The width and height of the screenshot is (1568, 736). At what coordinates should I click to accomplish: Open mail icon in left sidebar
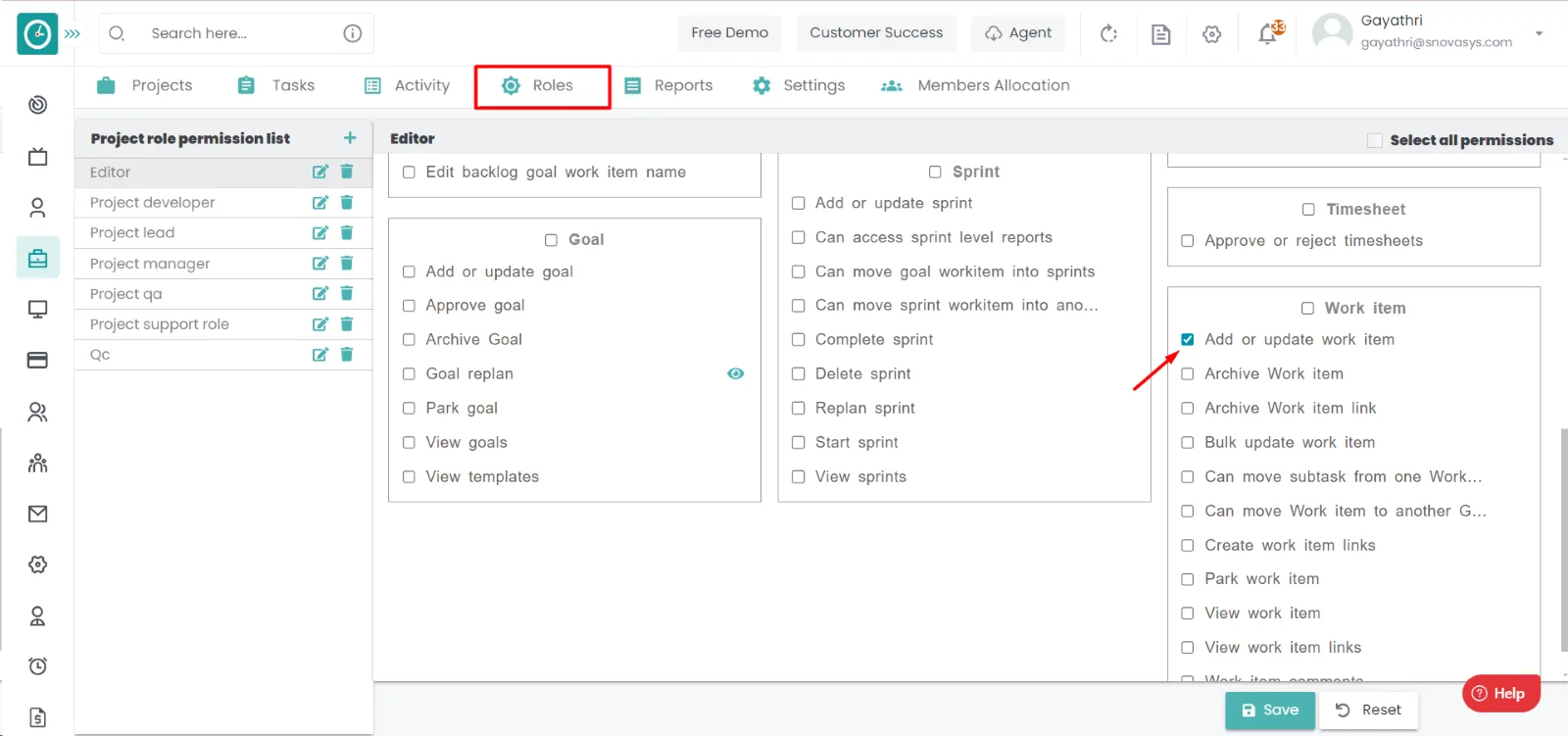point(38,514)
